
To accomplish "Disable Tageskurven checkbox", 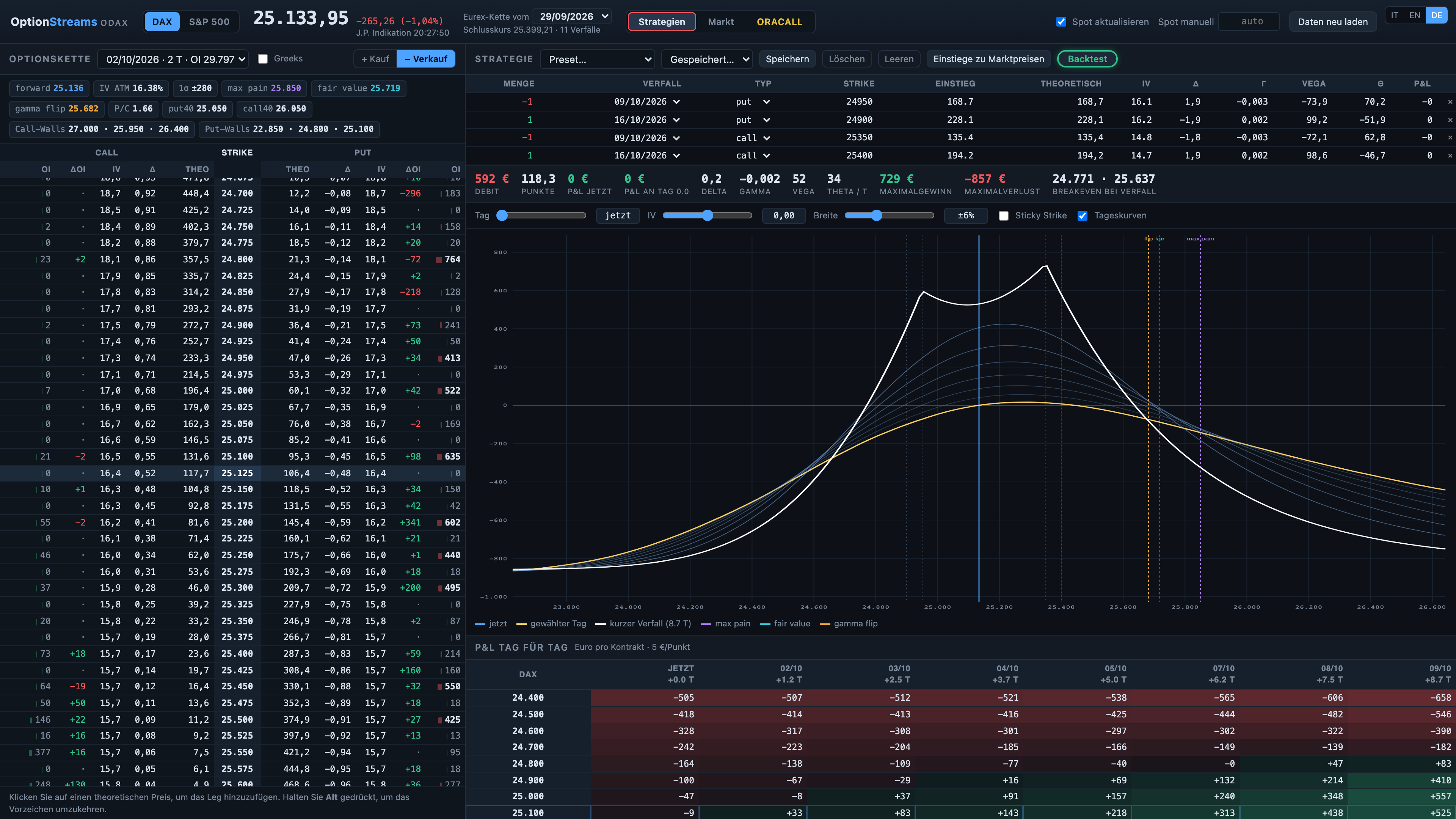I will click(x=1083, y=215).
